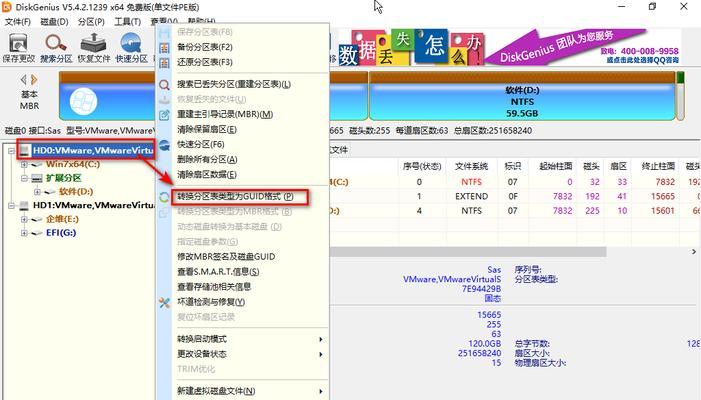The image size is (701, 400).
Task: Click the 文件系统 column header
Action: pos(471,167)
